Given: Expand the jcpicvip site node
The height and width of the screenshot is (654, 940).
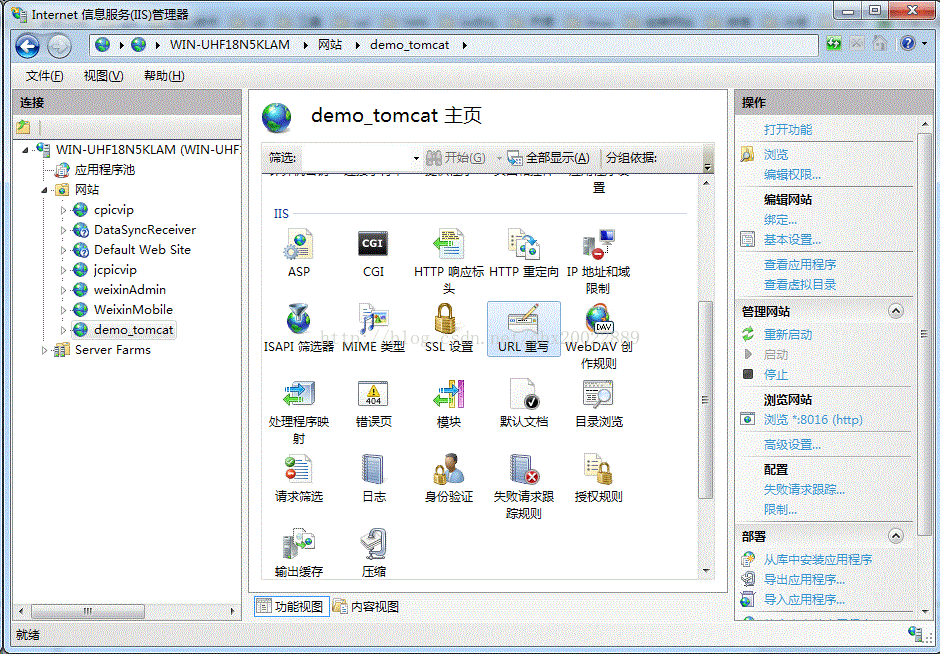Looking at the screenshot, I should 63,270.
